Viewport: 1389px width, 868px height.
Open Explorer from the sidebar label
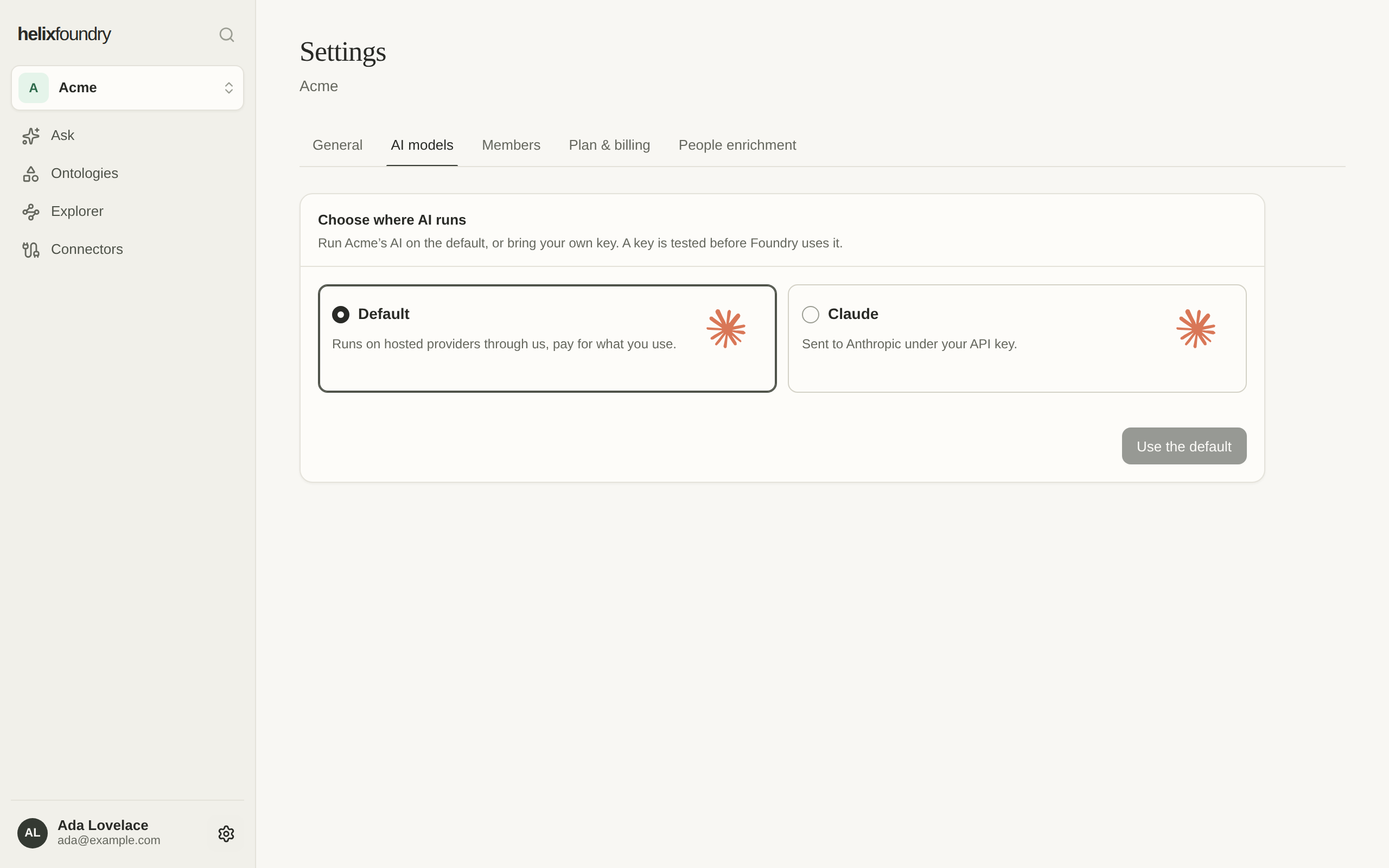(x=77, y=211)
